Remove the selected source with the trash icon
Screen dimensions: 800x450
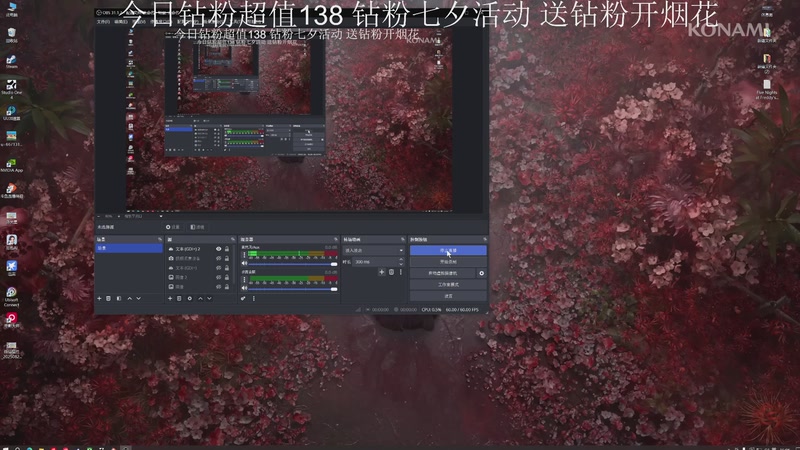click(x=179, y=298)
